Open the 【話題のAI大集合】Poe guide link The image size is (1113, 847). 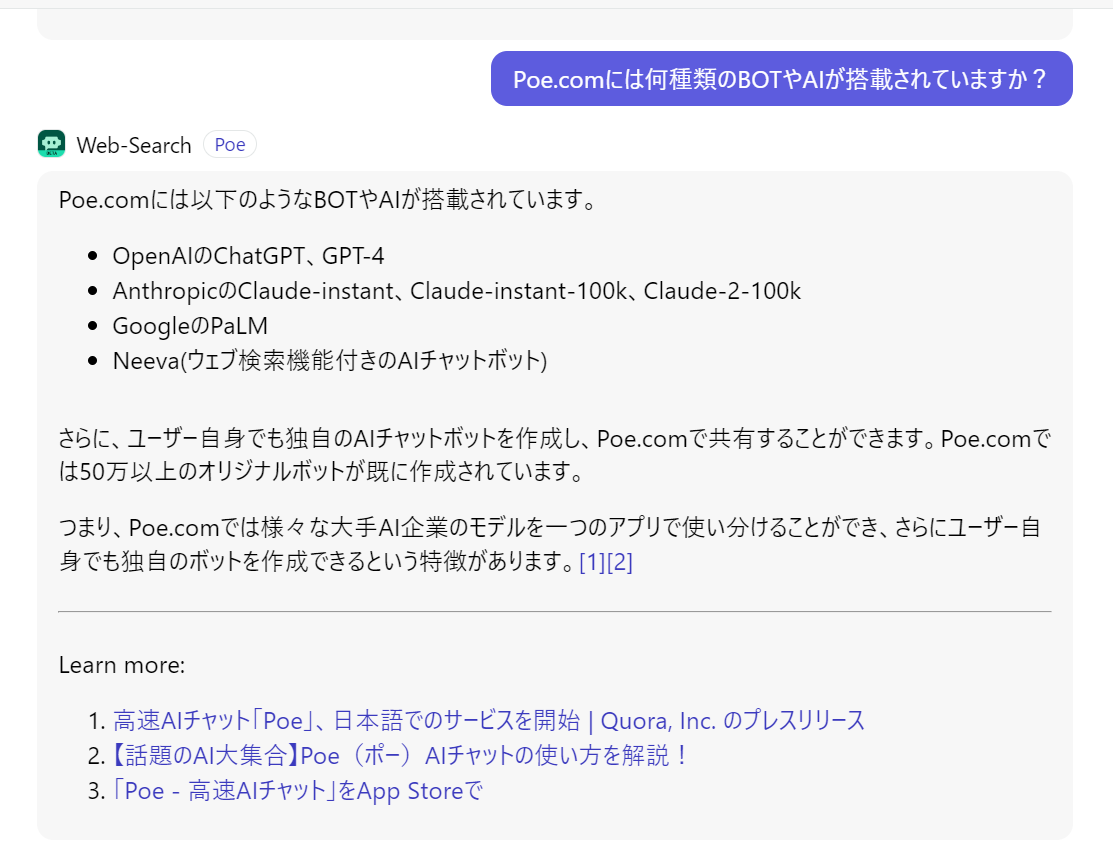[x=401, y=756]
